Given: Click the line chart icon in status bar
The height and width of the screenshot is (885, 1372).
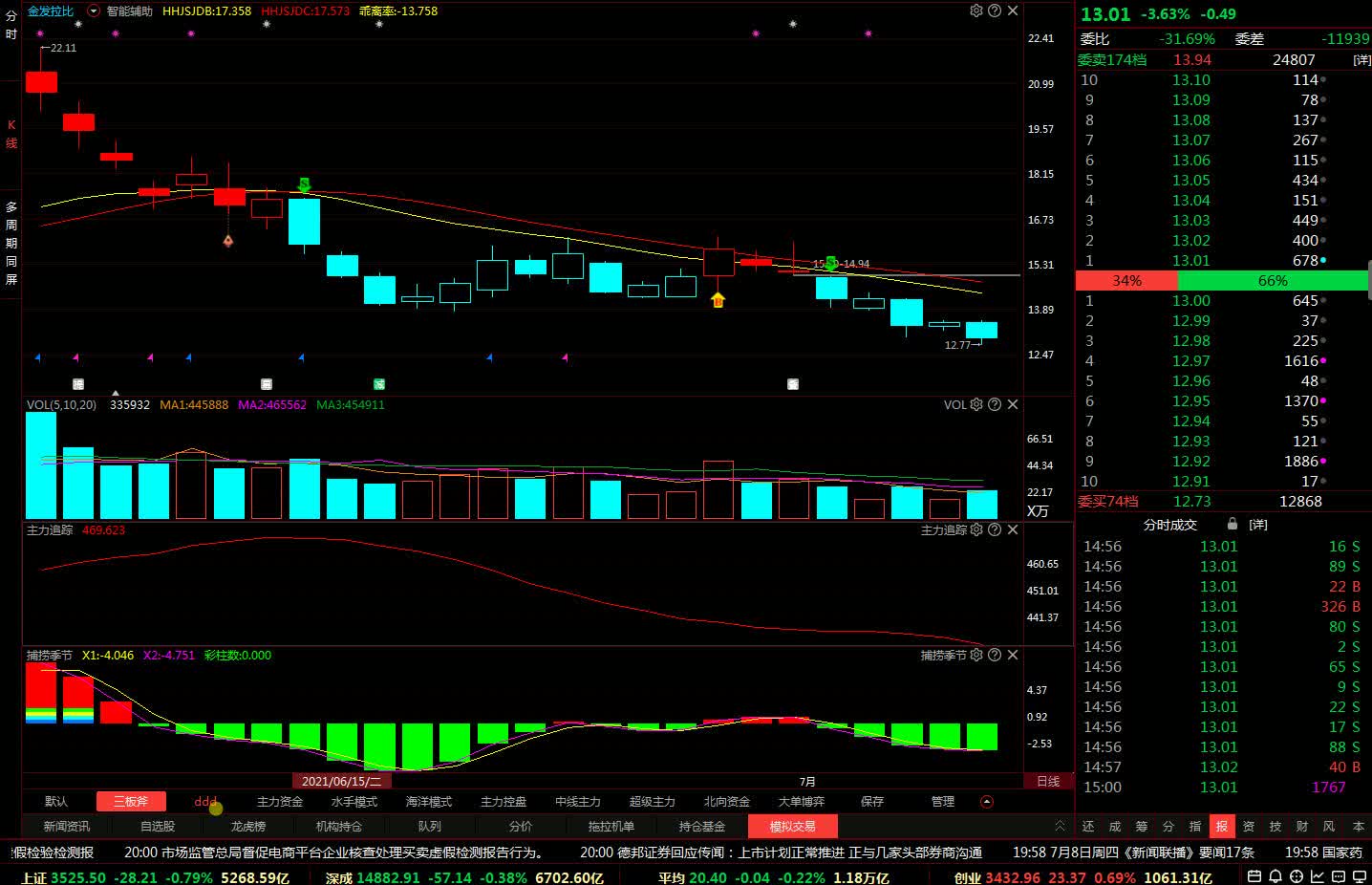Looking at the screenshot, I should (1317, 876).
